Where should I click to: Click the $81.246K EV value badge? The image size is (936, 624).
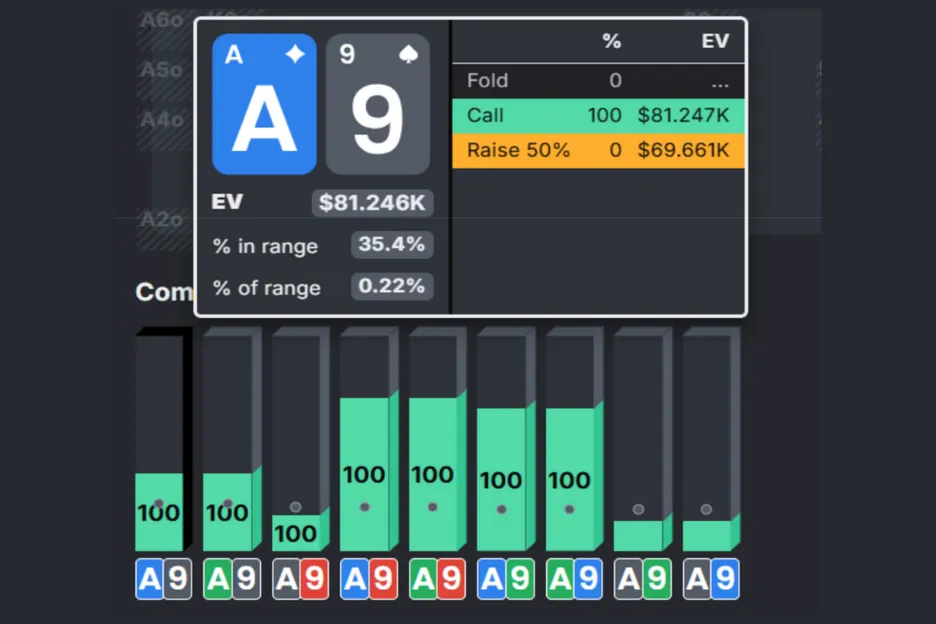point(372,203)
